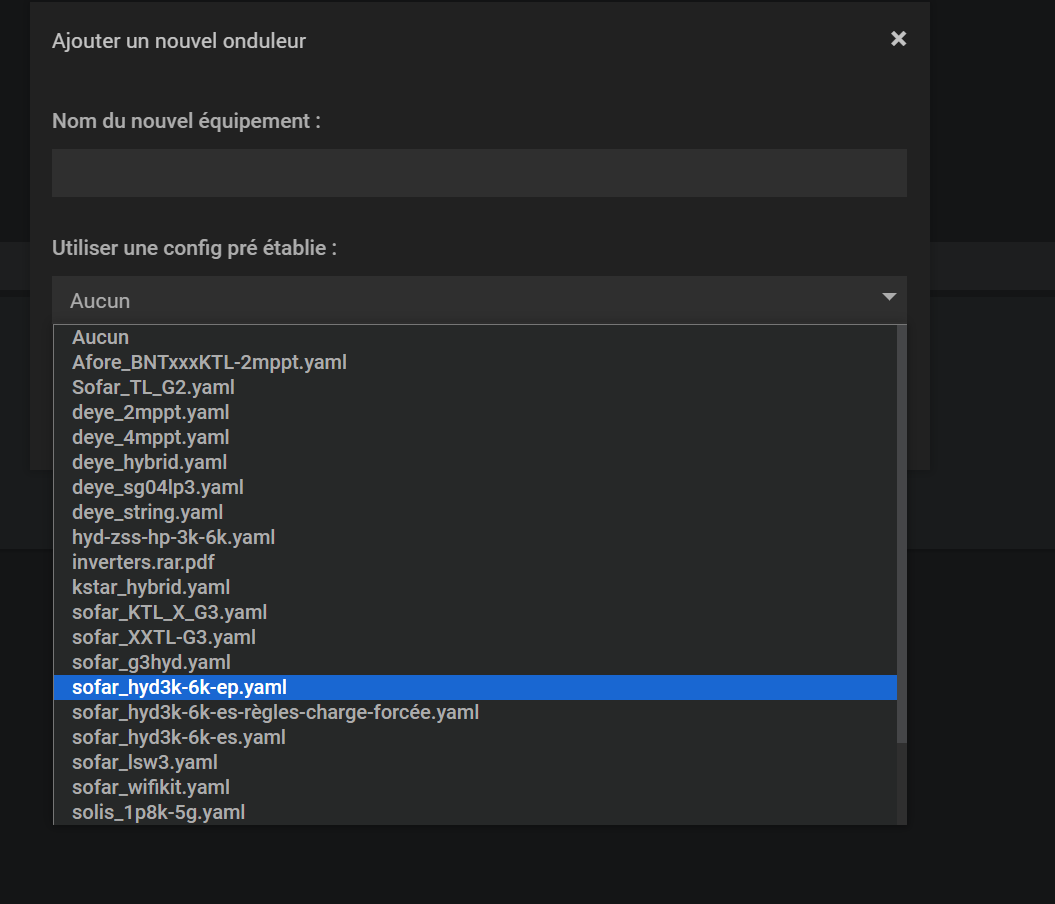Select highlighted sofar_hyd3k-6k-ep.yaml option
Screen dimensions: 1055x904
pyautogui.click(x=179, y=688)
